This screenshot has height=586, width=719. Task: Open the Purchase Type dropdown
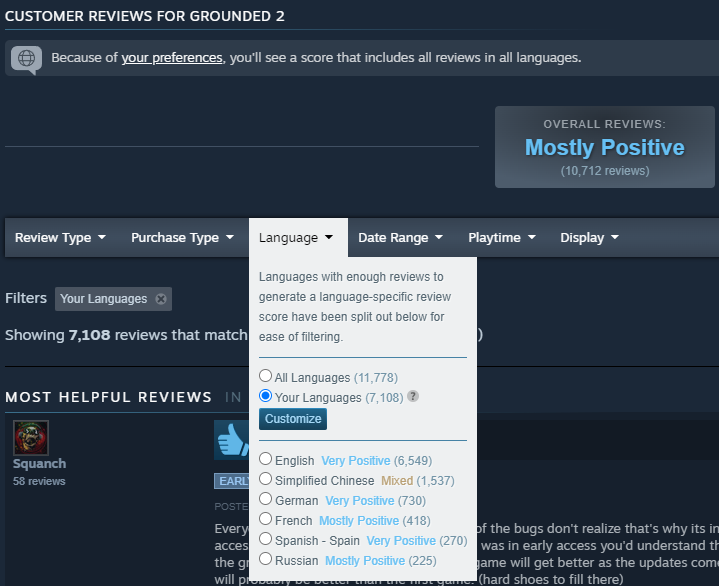[x=183, y=238]
